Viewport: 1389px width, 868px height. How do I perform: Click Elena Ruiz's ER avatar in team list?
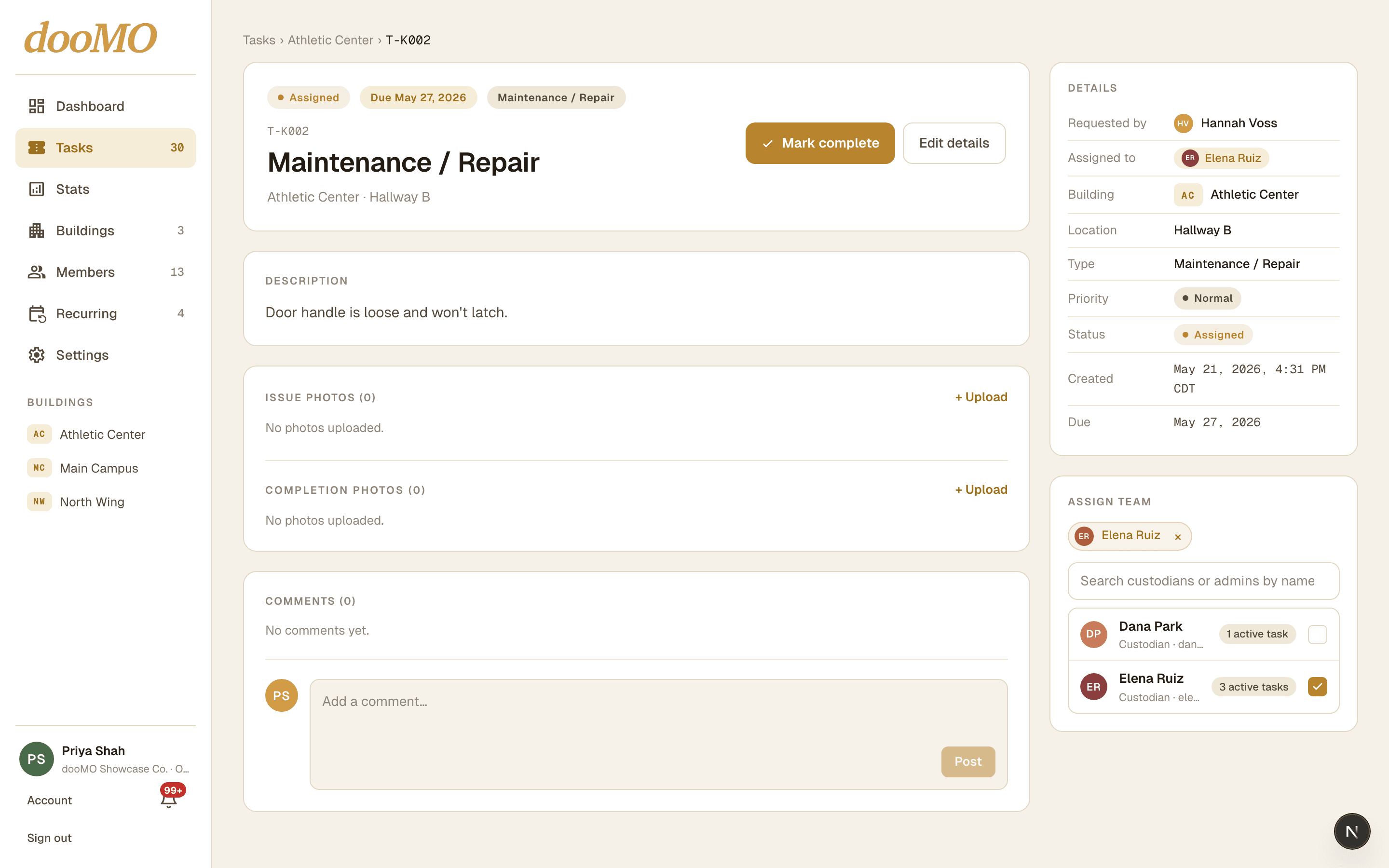1093,687
